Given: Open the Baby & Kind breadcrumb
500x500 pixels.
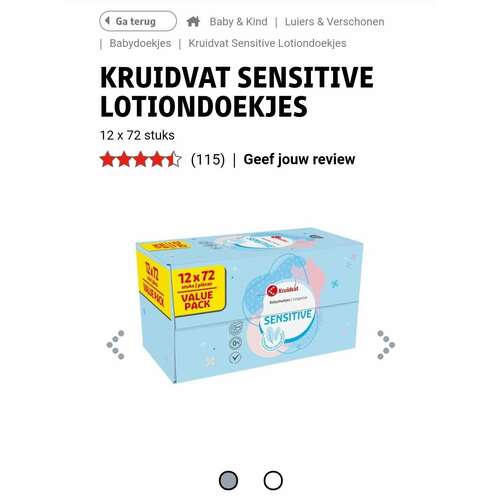Looking at the screenshot, I should [x=238, y=22].
